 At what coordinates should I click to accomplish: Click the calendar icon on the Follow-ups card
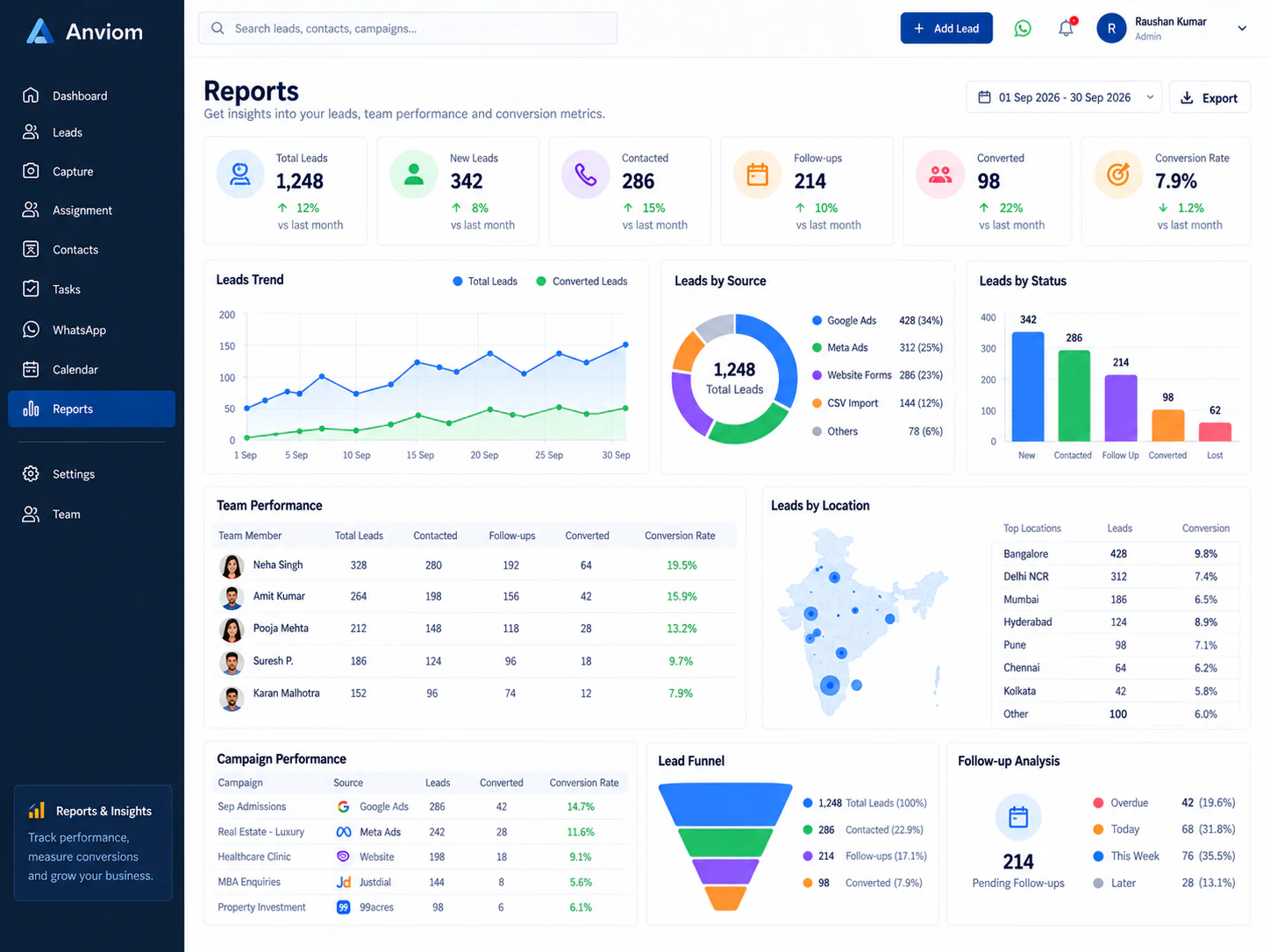[758, 174]
